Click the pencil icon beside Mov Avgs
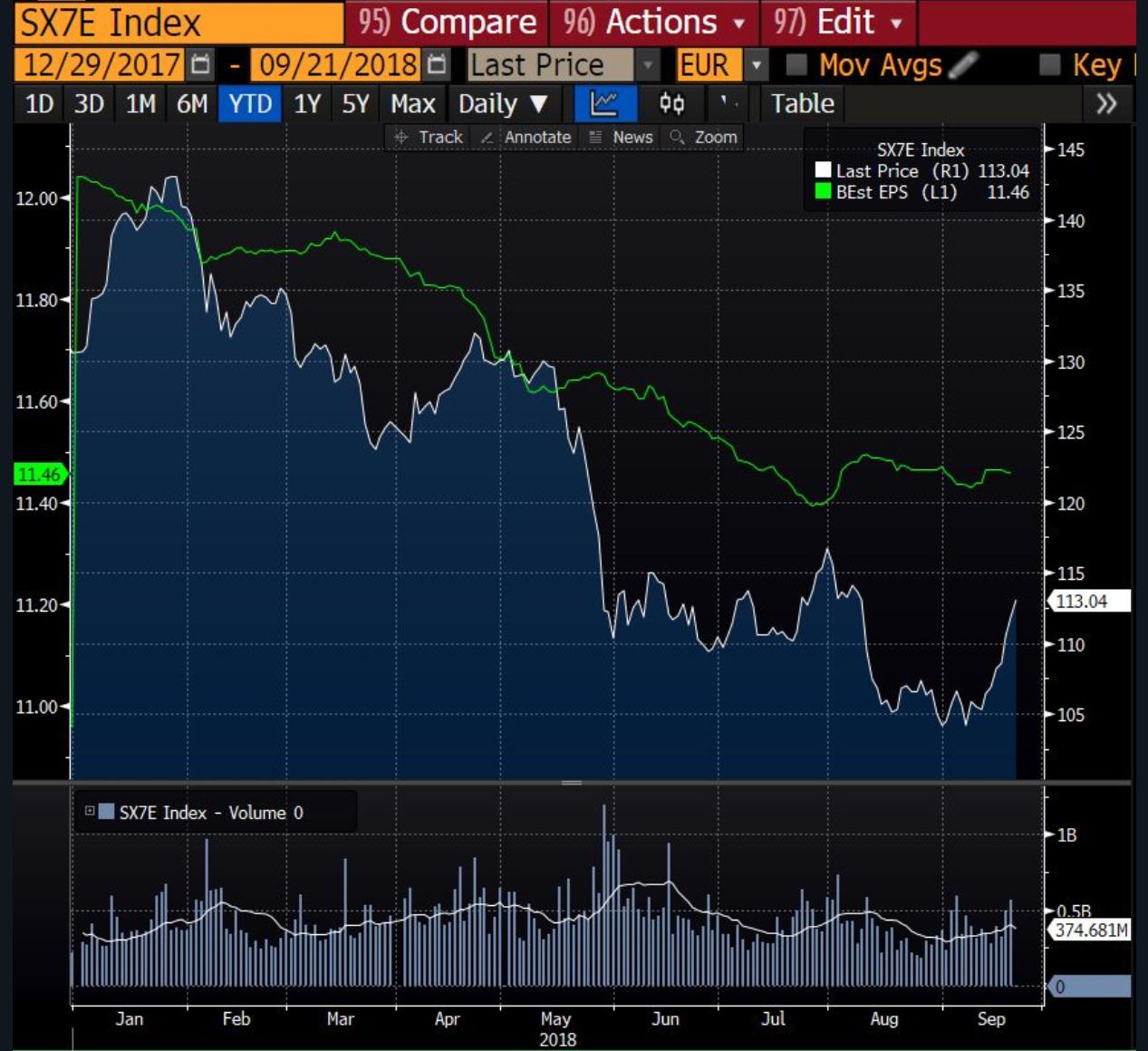This screenshot has width=1148, height=1051. pos(964,64)
